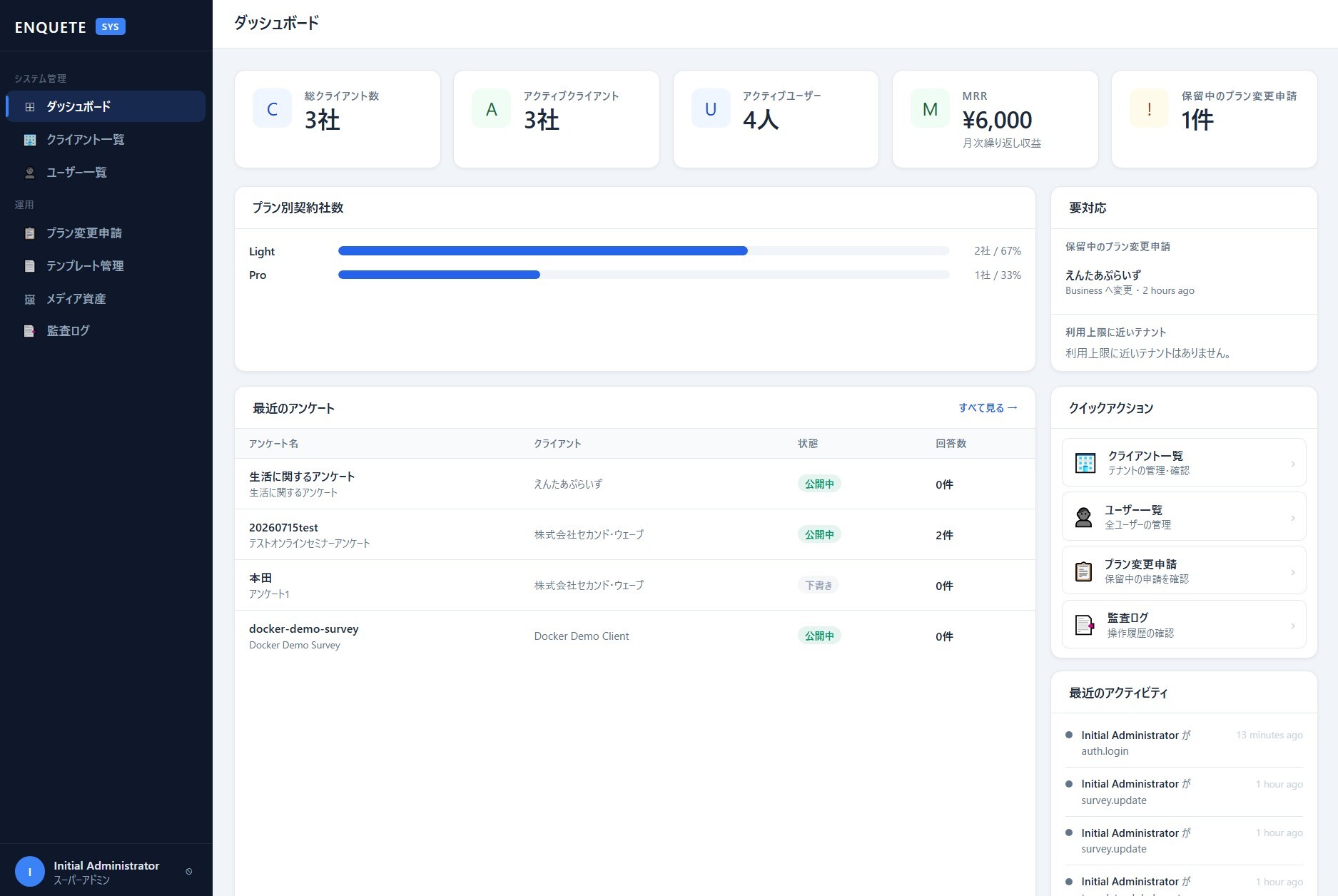Click the building icon in クライアント一覧 quick action
The width and height of the screenshot is (1338, 896).
pos(1085,463)
